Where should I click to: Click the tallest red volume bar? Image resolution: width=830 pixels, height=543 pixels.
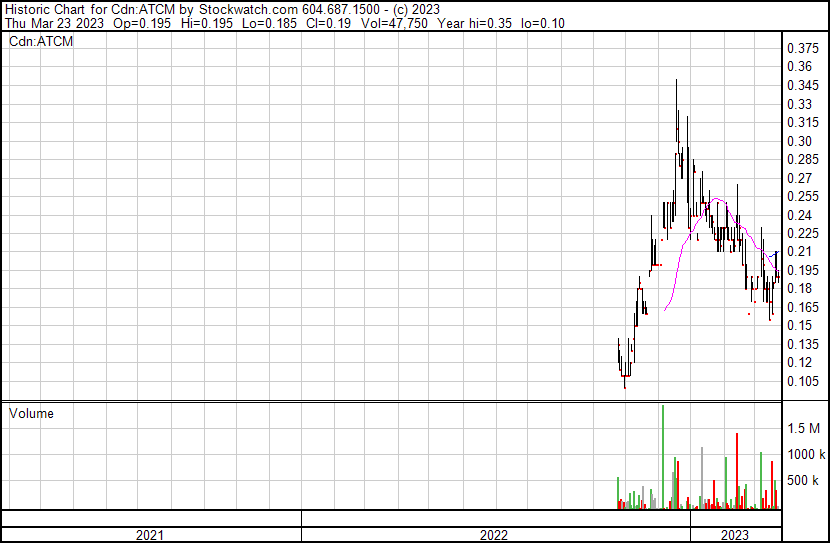coord(737,470)
